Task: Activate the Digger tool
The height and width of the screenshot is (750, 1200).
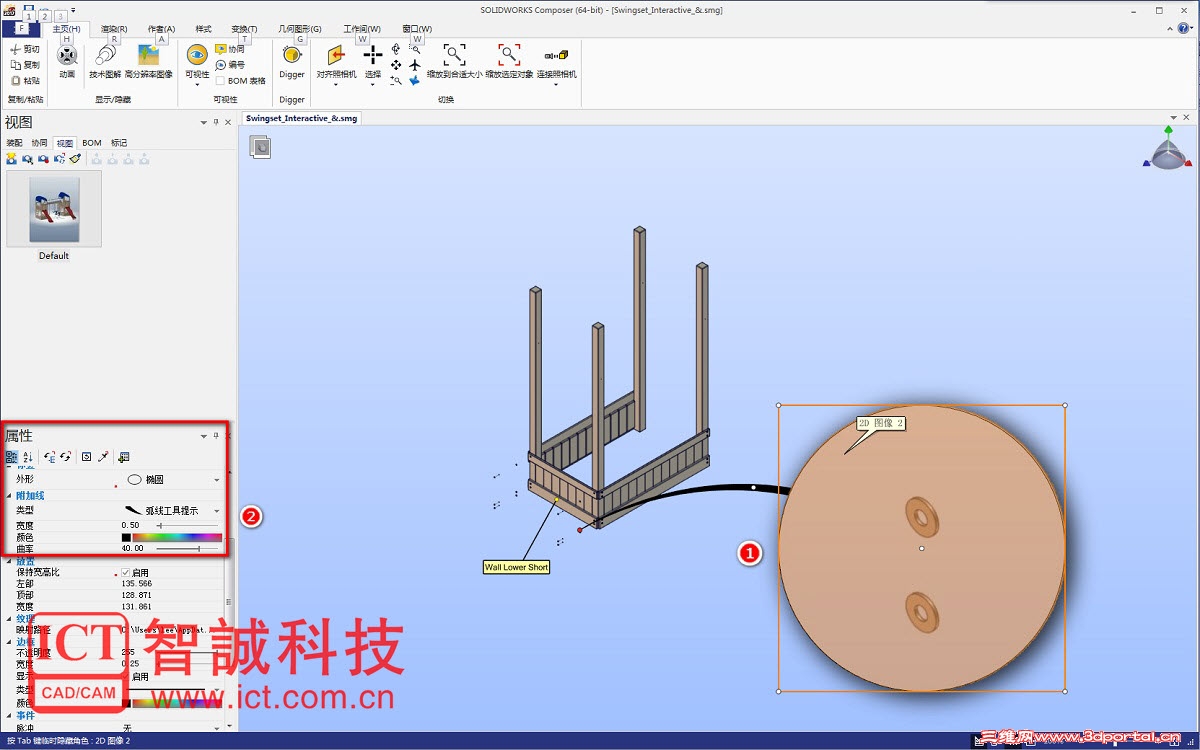Action: (292, 61)
